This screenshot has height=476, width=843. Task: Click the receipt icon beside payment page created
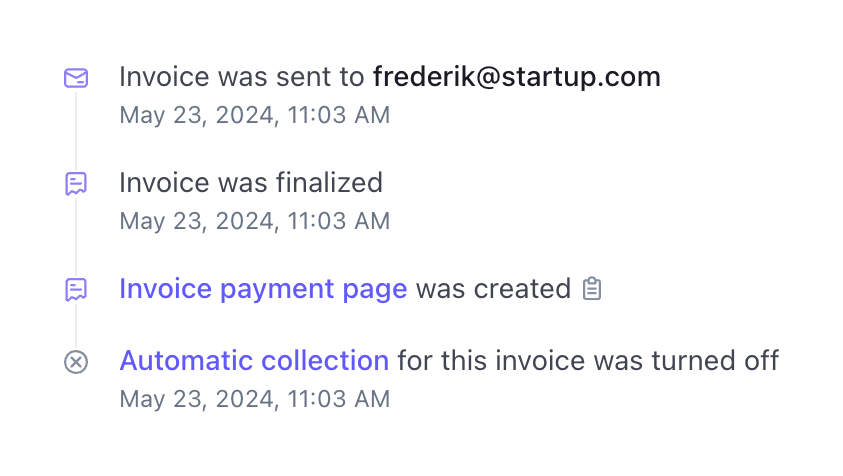pos(76,289)
